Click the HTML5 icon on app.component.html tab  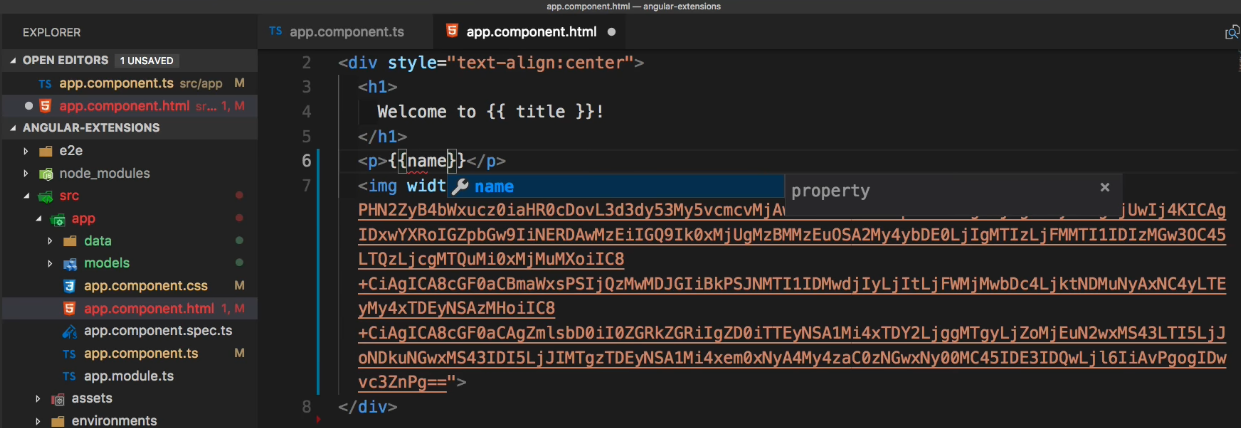(x=452, y=31)
